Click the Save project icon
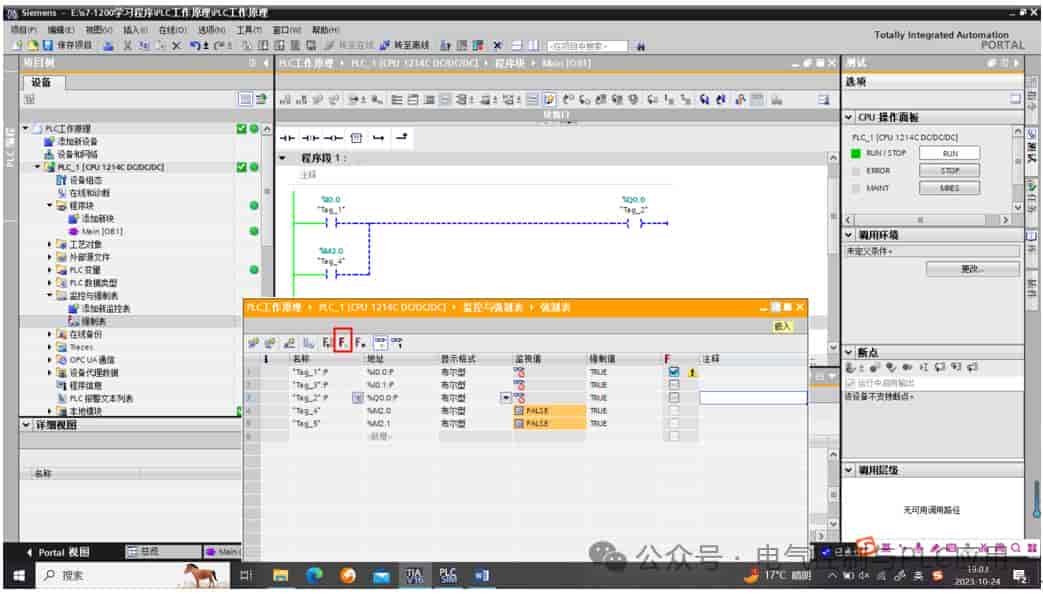The height and width of the screenshot is (600, 1043). tap(49, 45)
